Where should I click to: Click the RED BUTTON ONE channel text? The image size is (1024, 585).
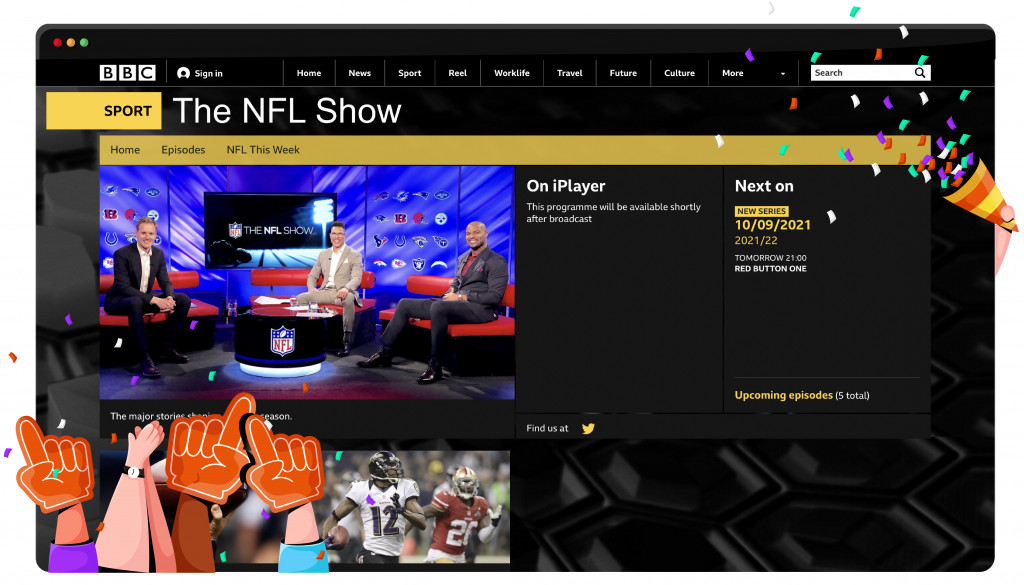pos(771,268)
